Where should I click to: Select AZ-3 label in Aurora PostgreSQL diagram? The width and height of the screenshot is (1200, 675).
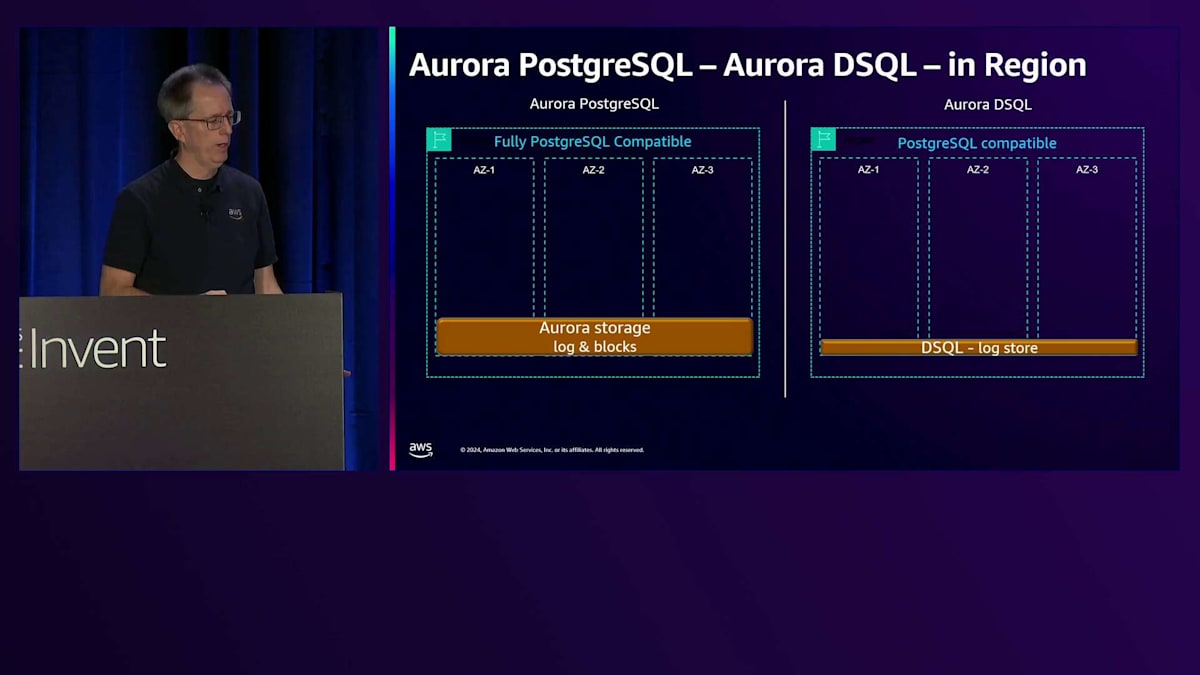(703, 170)
